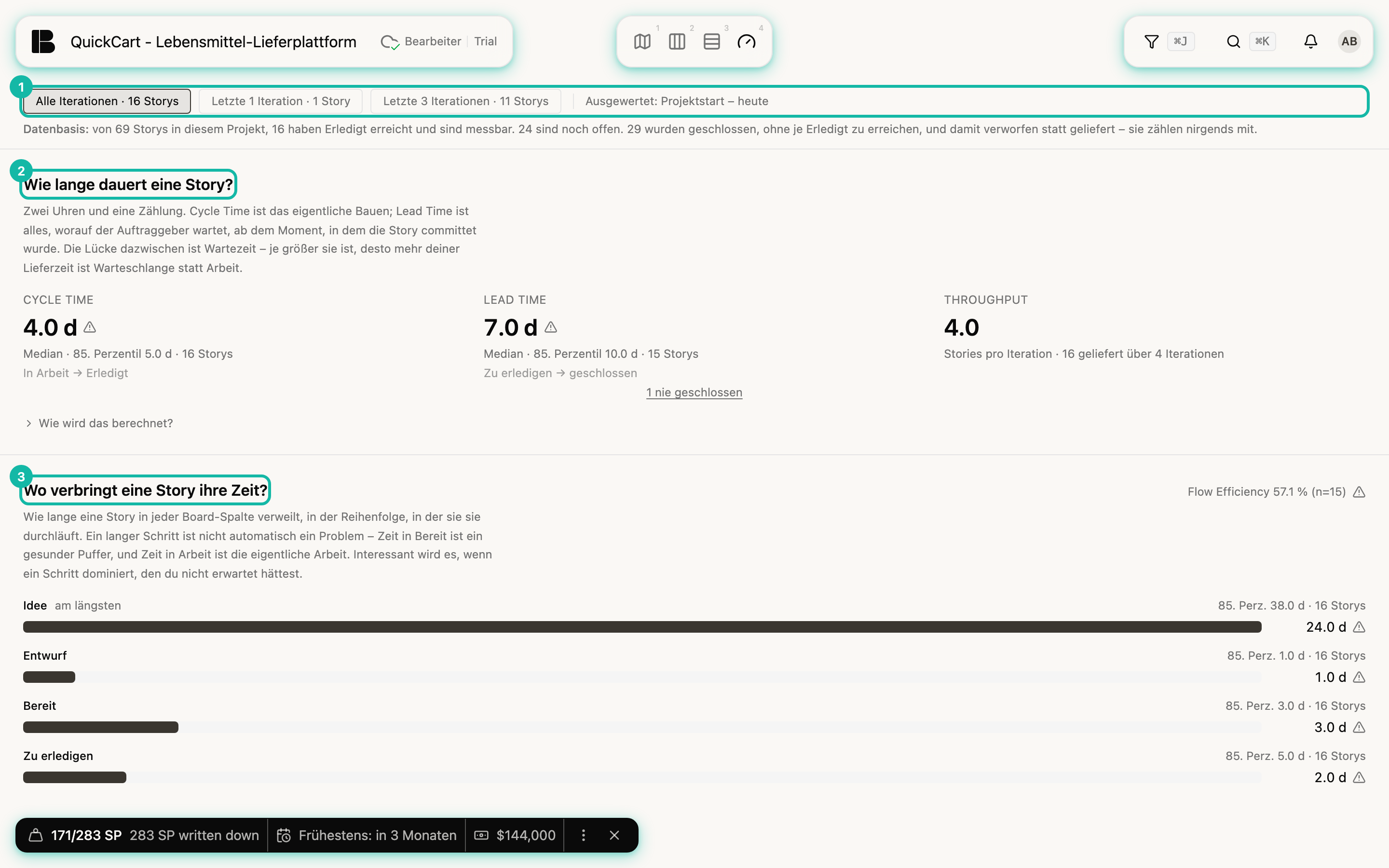
Task: Click the 171/283 SP scope indicator
Action: [x=86, y=835]
